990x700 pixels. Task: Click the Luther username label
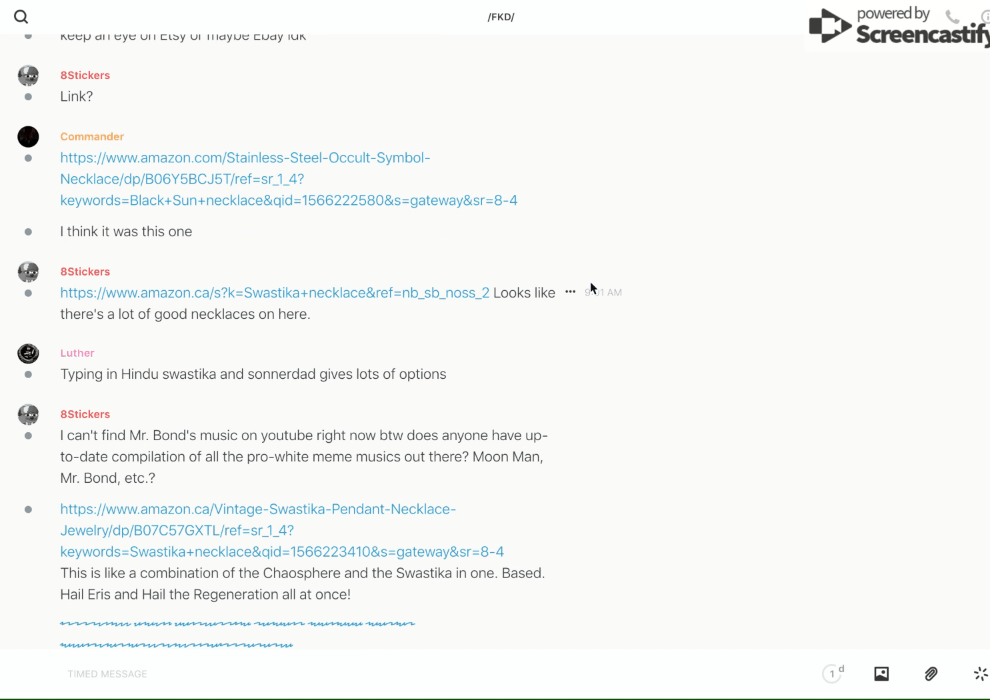[77, 353]
